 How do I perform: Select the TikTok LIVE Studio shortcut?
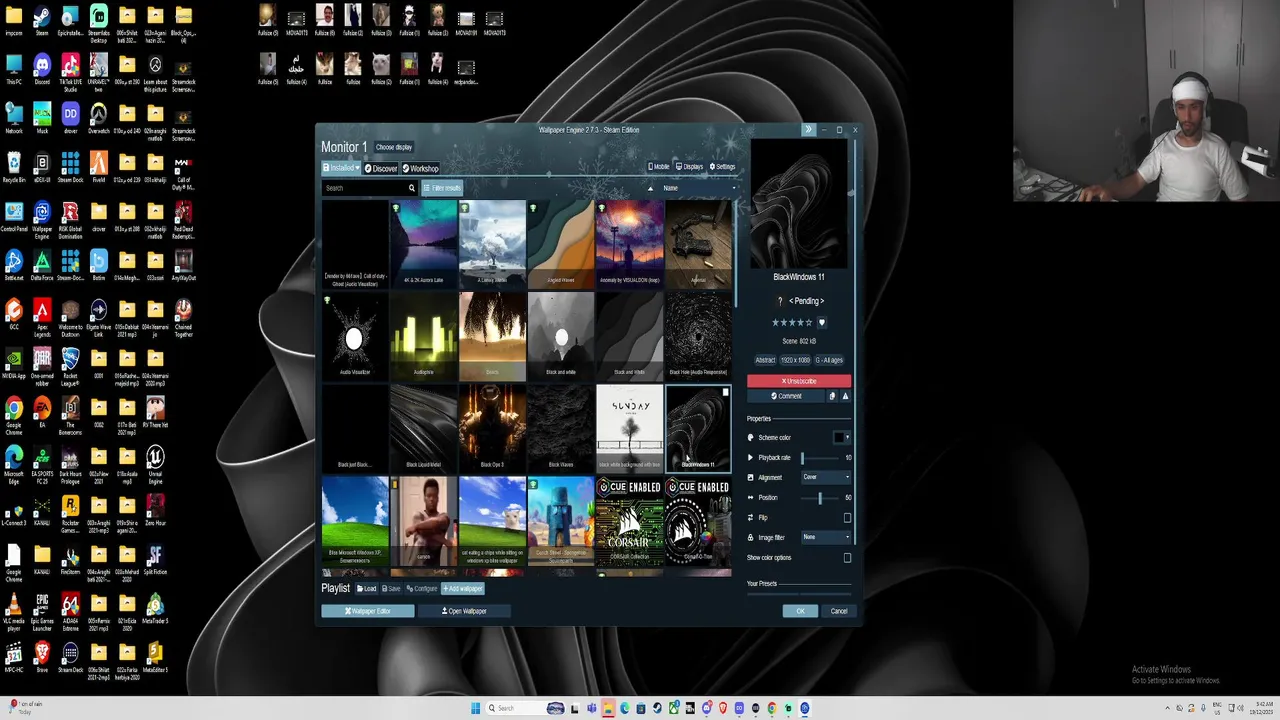pyautogui.click(x=70, y=72)
